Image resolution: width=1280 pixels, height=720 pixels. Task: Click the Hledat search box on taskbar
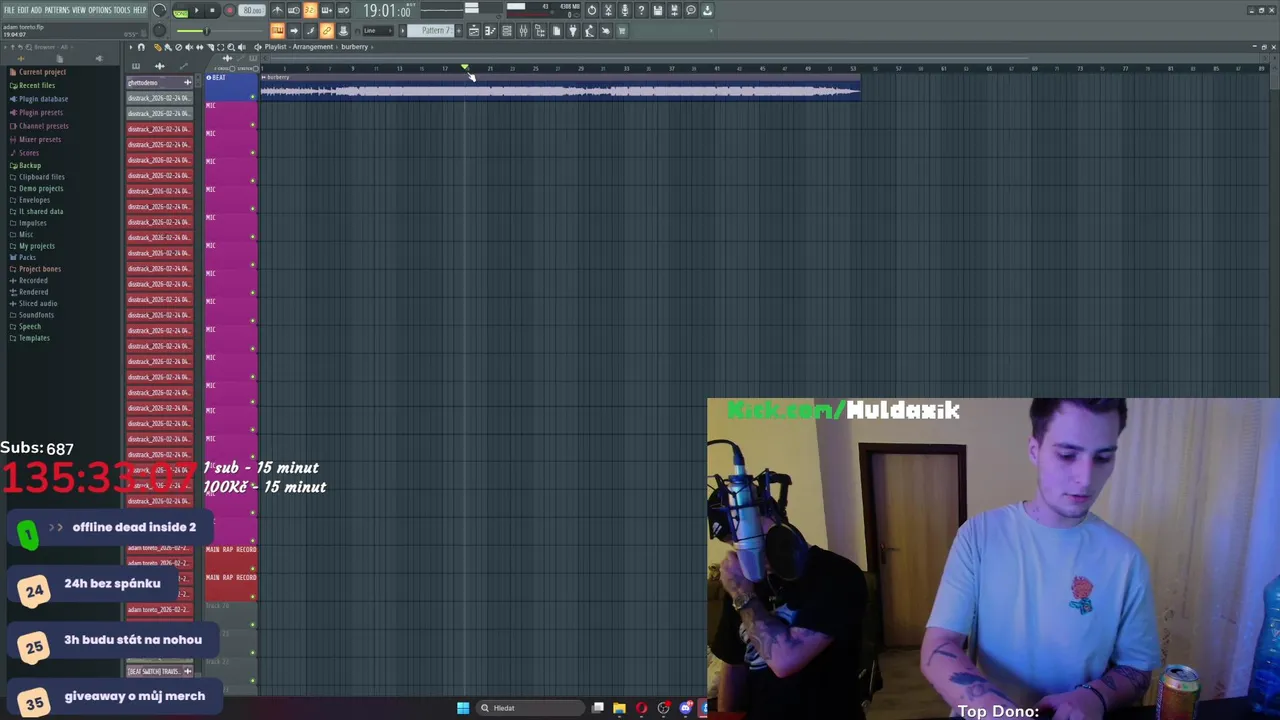(530, 708)
